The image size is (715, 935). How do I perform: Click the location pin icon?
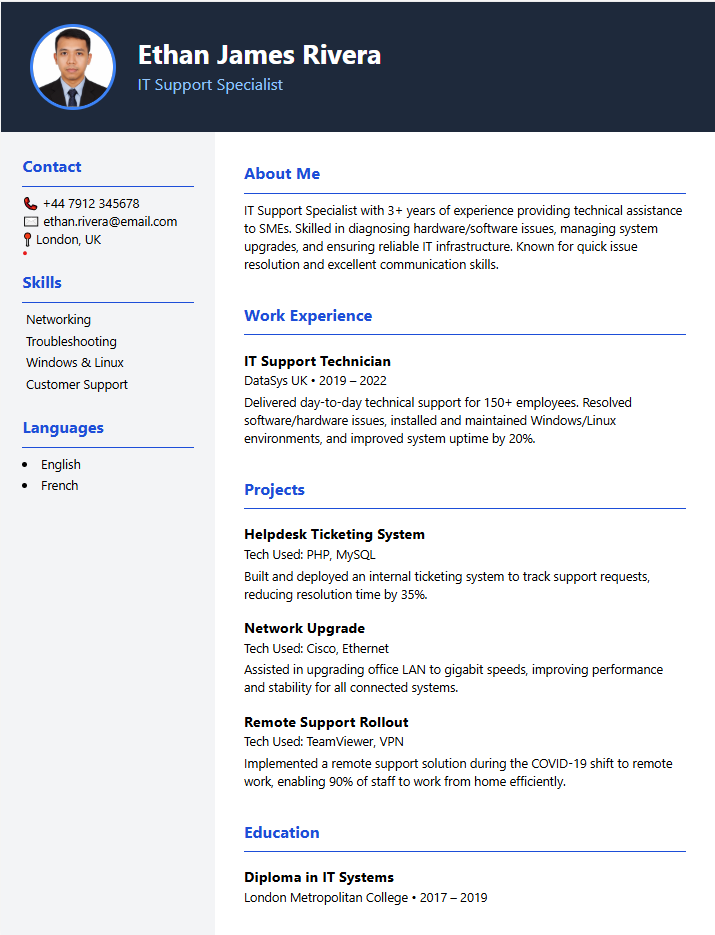coord(28,240)
